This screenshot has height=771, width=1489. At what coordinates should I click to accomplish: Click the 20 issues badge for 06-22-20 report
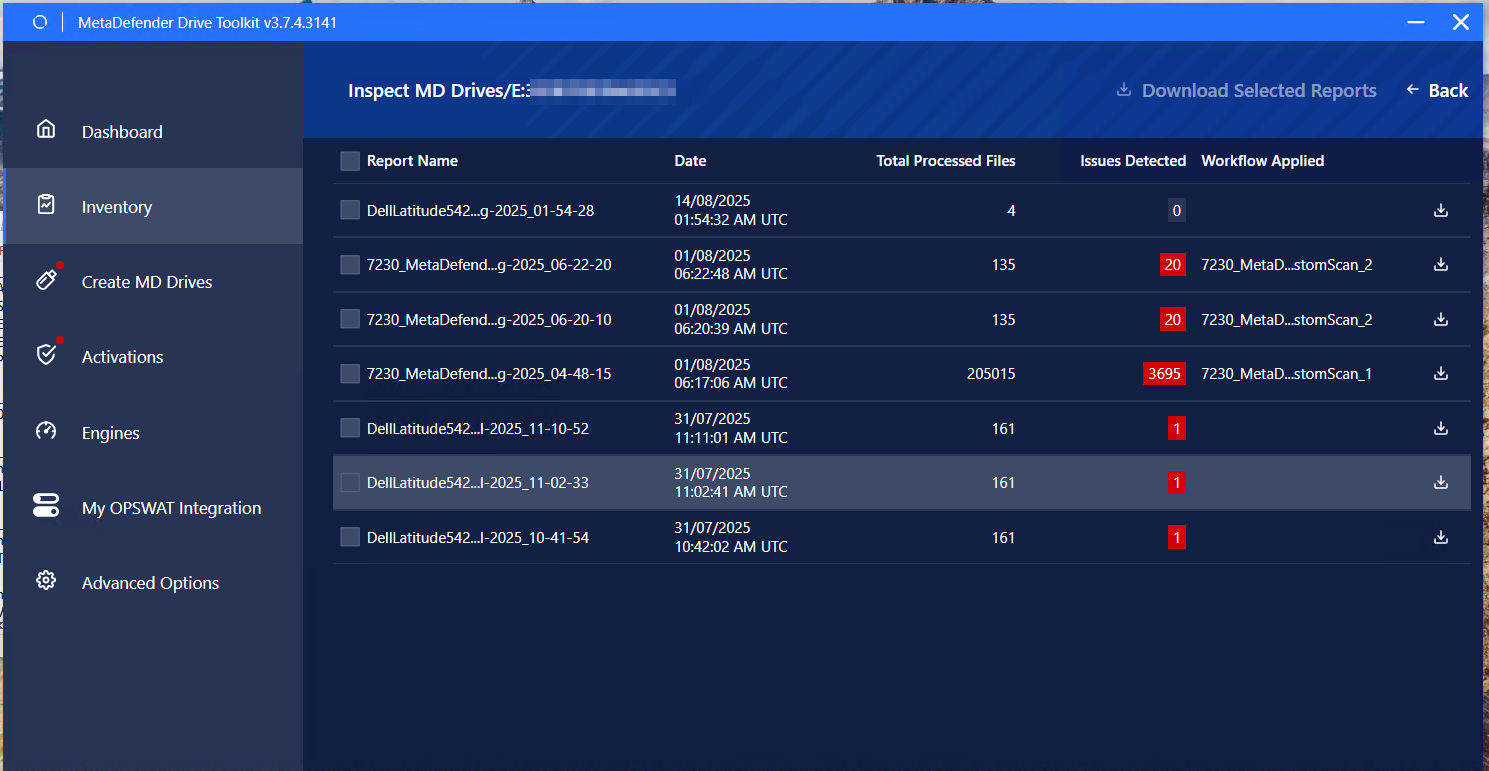pyautogui.click(x=1172, y=265)
